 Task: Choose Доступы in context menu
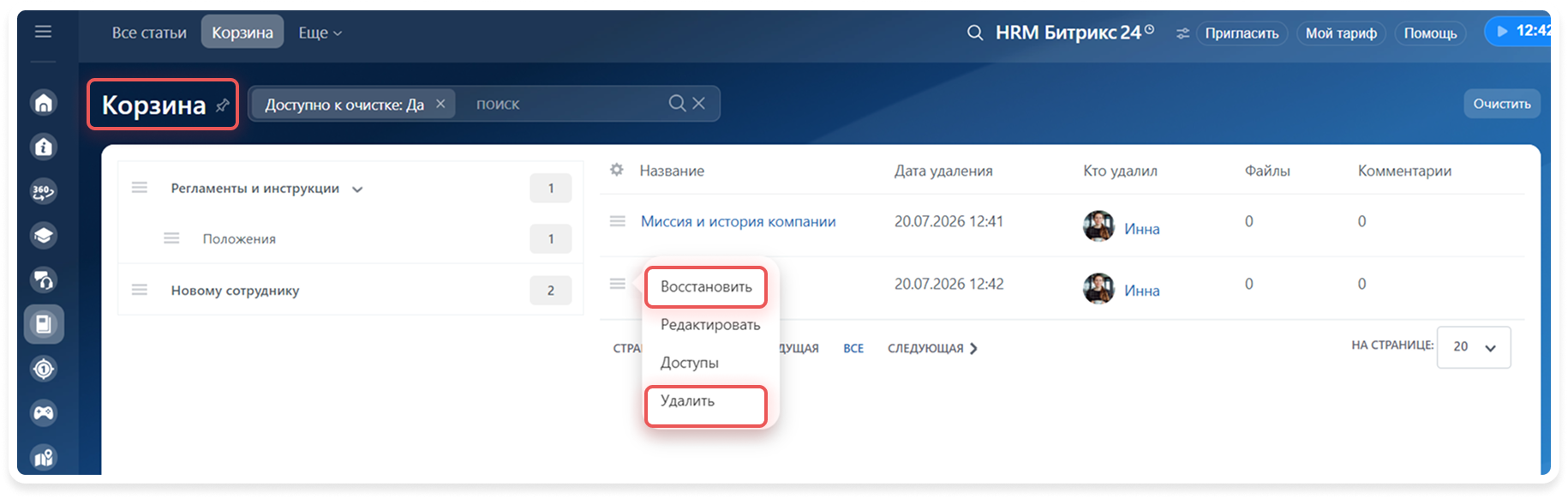pyautogui.click(x=690, y=363)
